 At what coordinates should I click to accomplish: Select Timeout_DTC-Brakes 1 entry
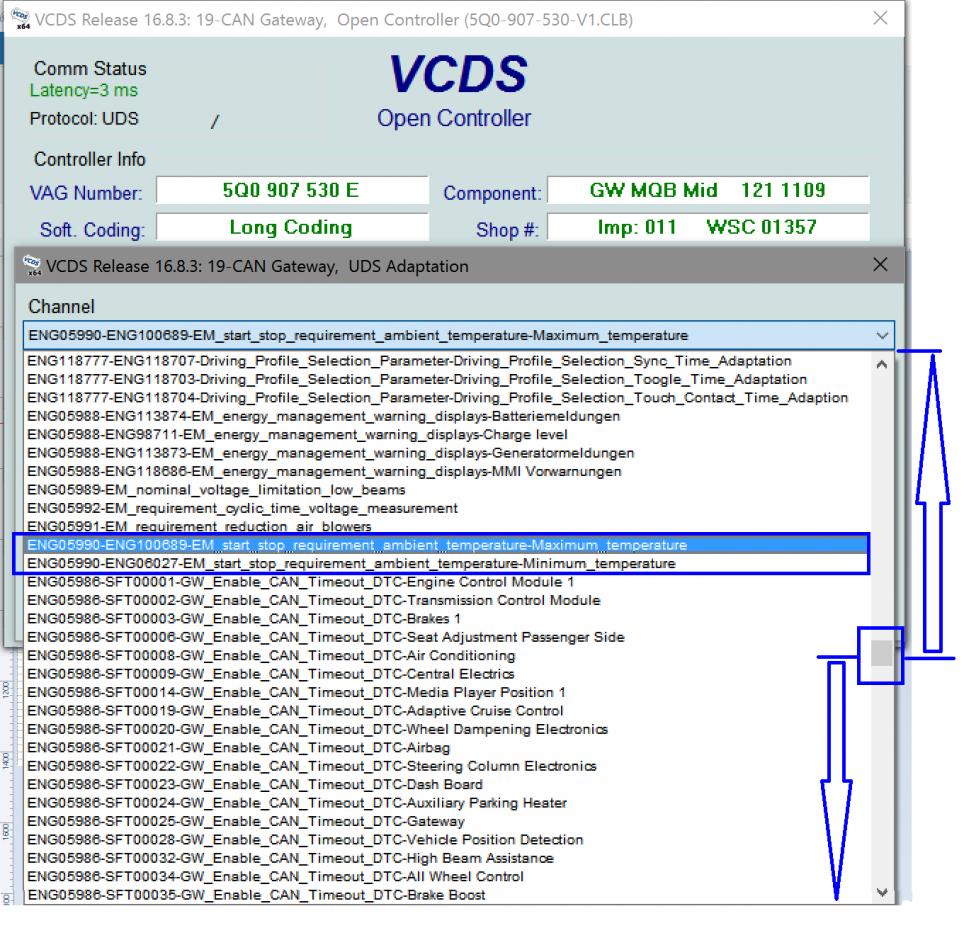tap(448, 619)
